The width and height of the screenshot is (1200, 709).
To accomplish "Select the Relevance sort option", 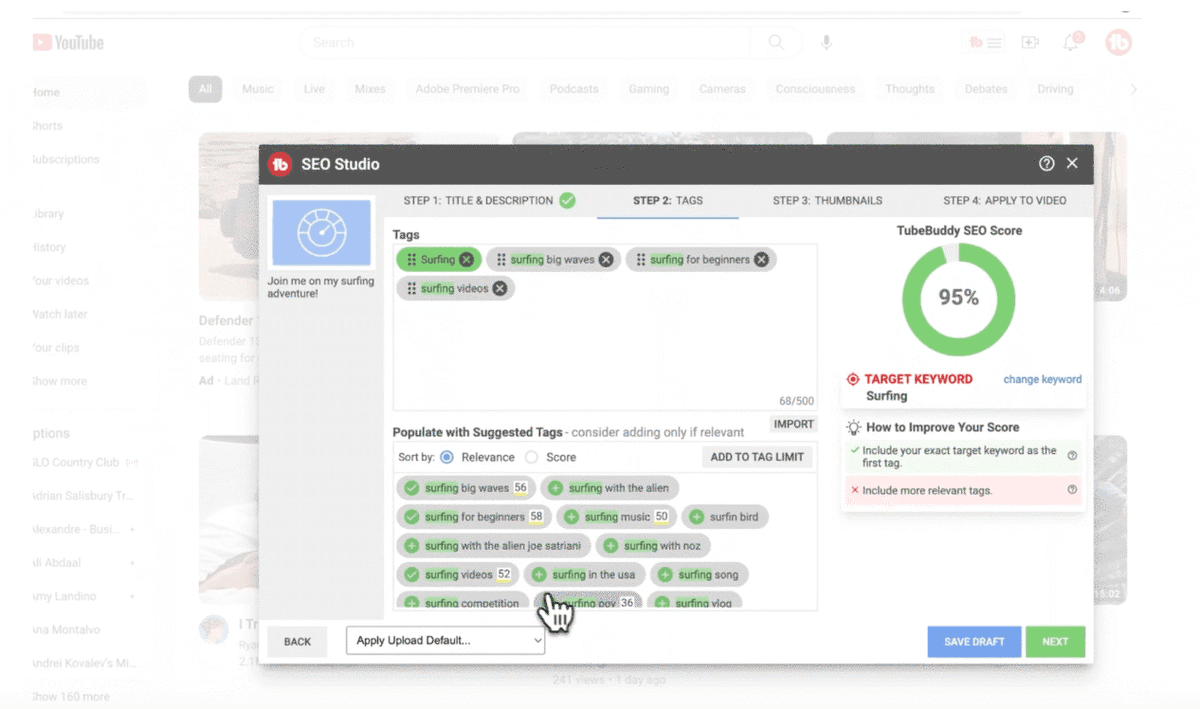I will pos(447,457).
